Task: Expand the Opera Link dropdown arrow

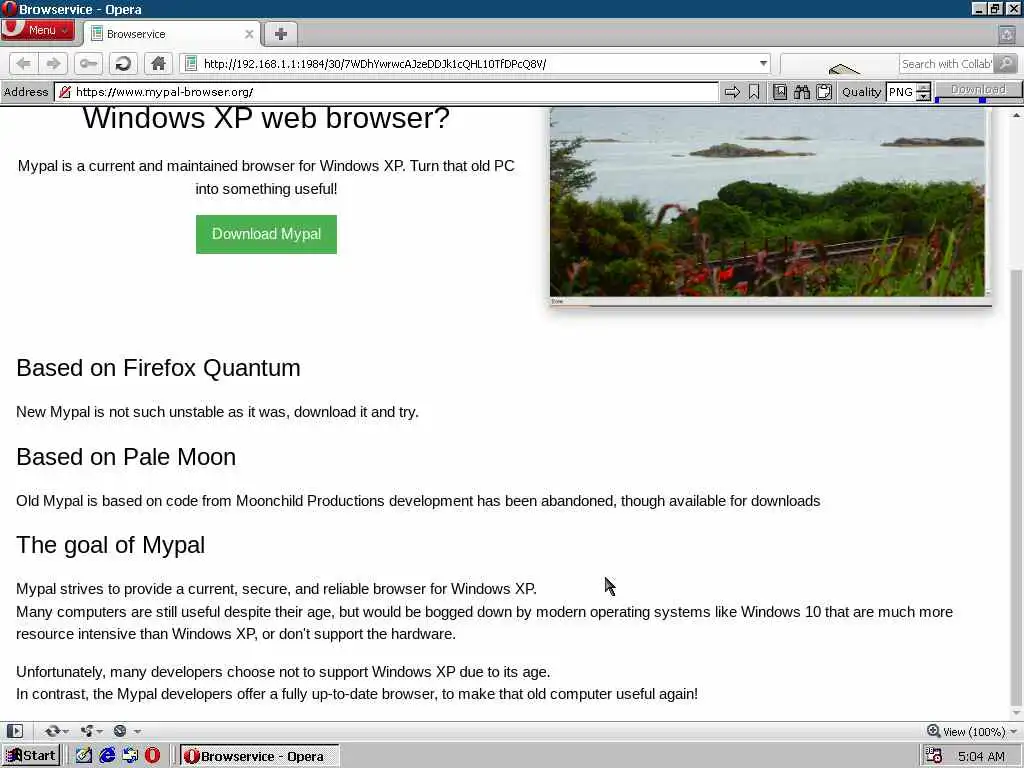Action: click(x=65, y=731)
